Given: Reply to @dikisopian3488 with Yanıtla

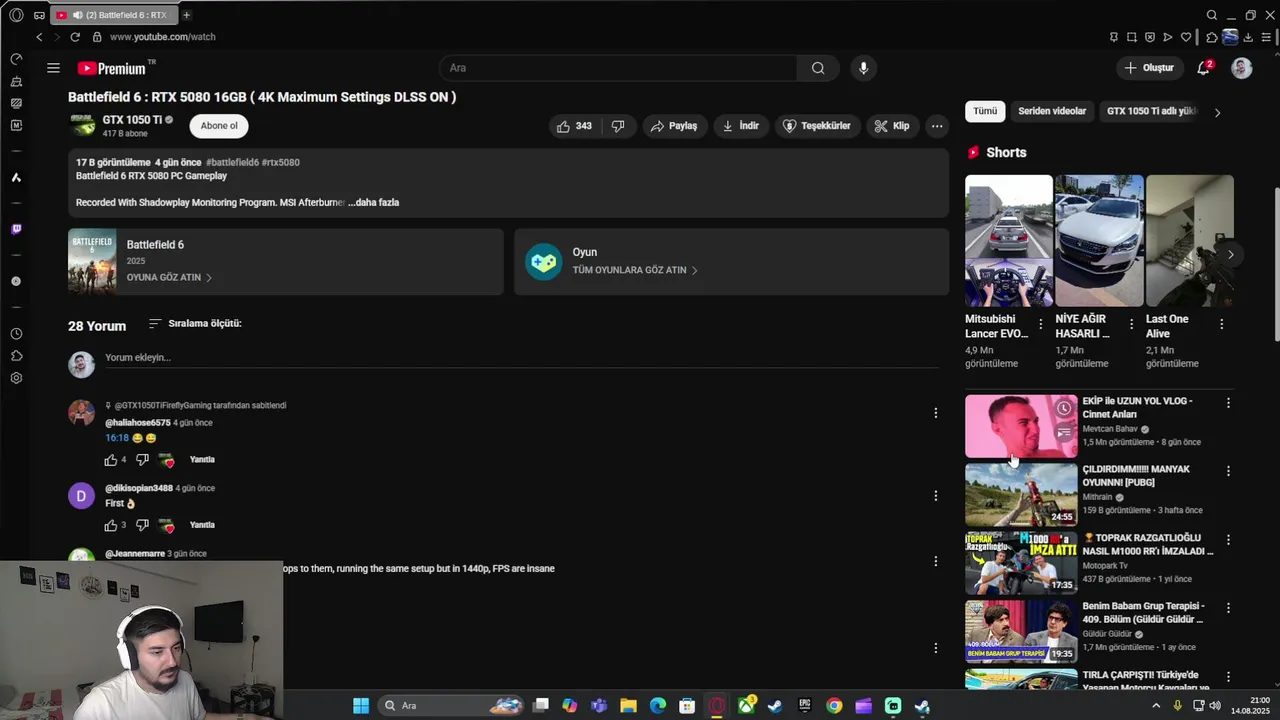Looking at the screenshot, I should pyautogui.click(x=202, y=525).
